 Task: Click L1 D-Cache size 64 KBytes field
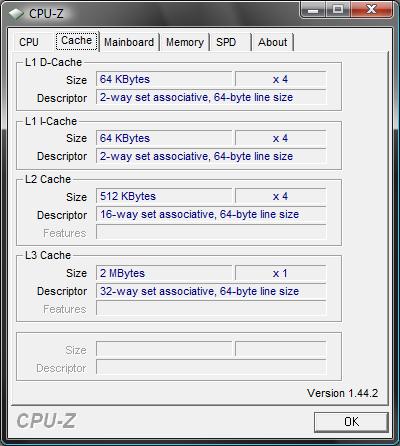164,79
